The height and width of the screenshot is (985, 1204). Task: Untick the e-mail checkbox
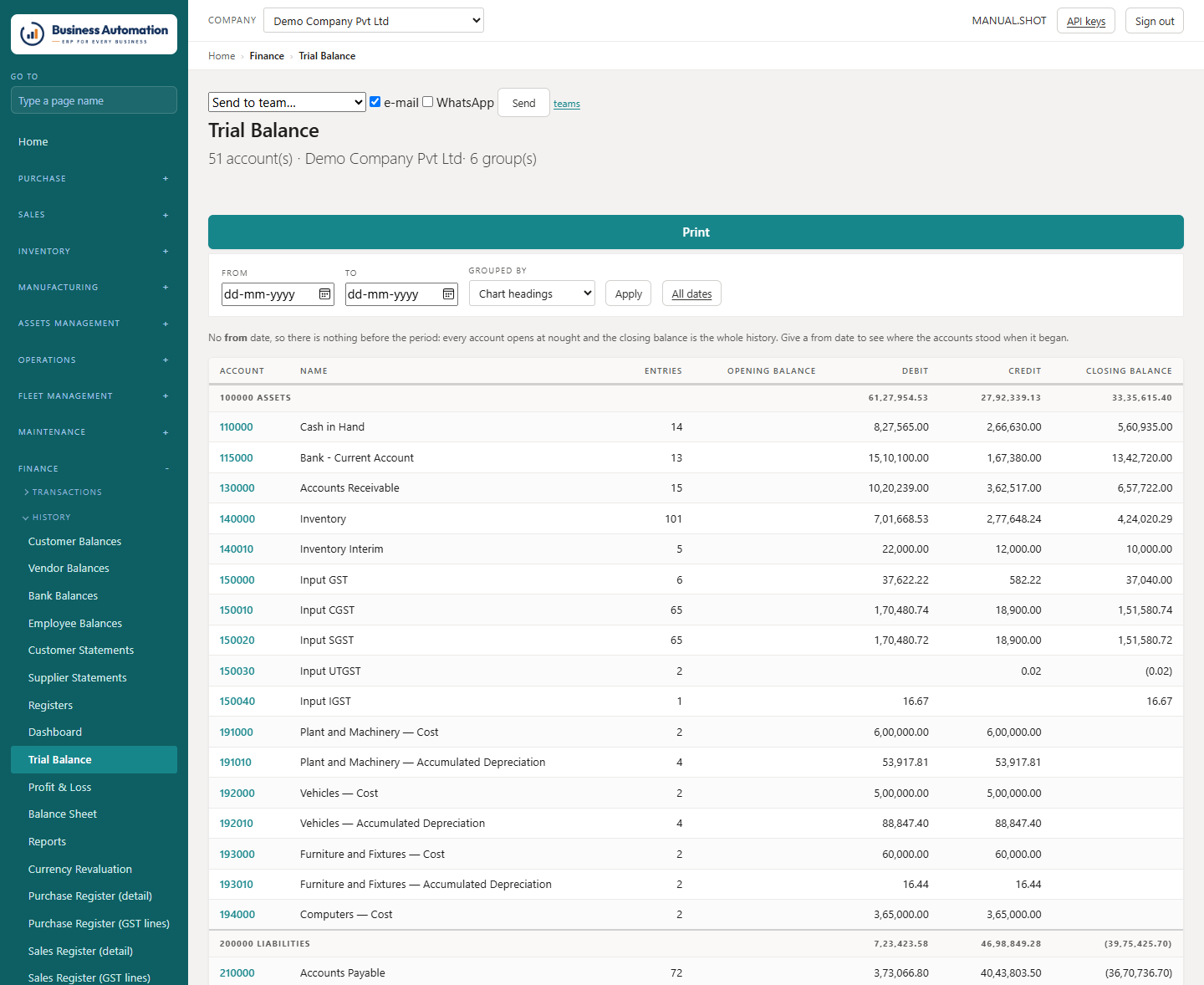pyautogui.click(x=375, y=102)
